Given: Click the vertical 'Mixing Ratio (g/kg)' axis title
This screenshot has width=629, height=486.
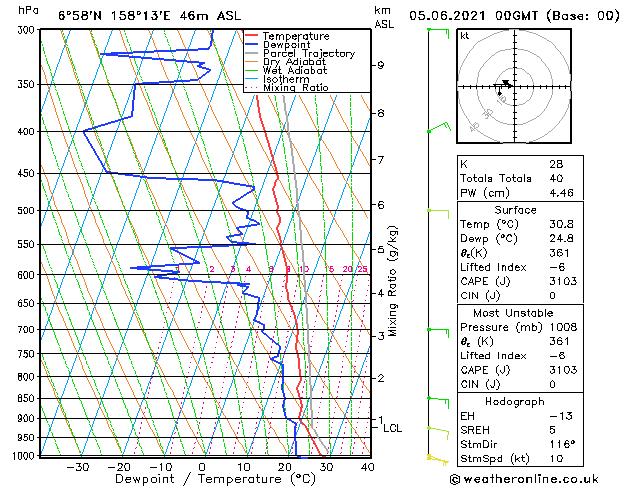Looking at the screenshot, I should click(x=392, y=281).
